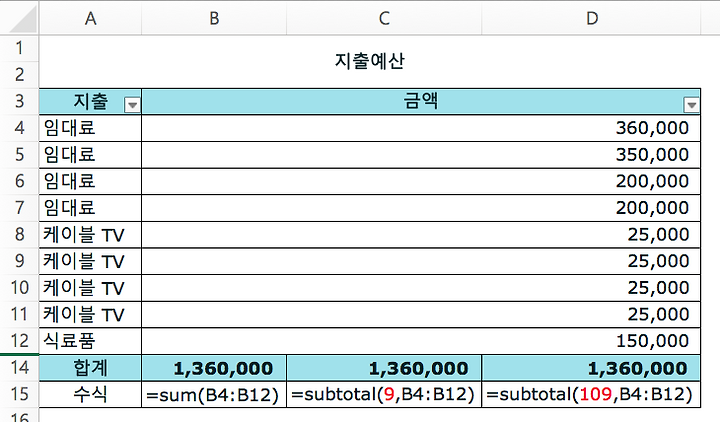Image resolution: width=720 pixels, height=422 pixels.
Task: Select the =subtotal(109,B4:B12) formula cell
Action: tap(591, 394)
